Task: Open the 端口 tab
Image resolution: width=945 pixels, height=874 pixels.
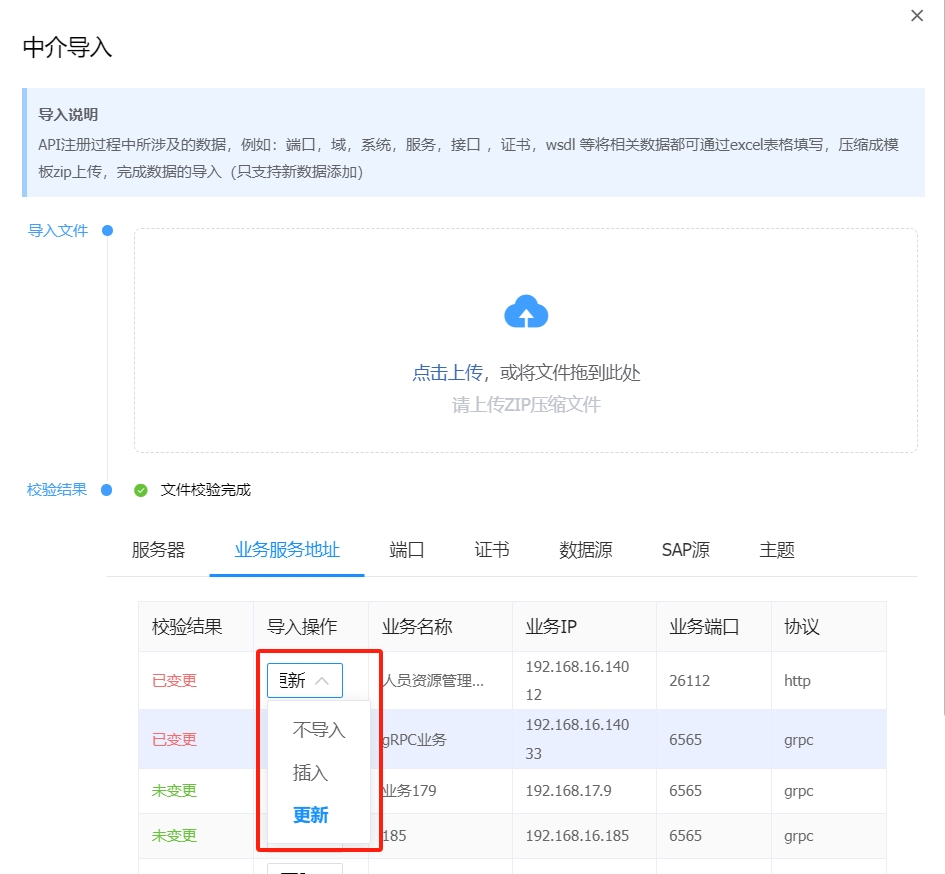Action: (407, 550)
